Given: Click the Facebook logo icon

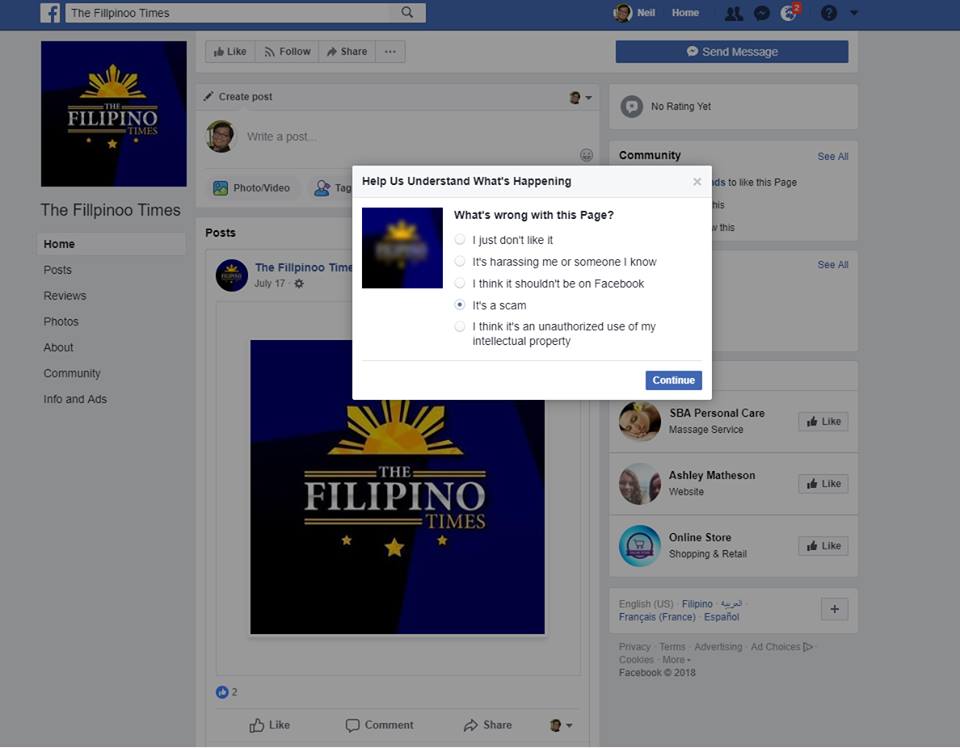Looking at the screenshot, I should 50,13.
